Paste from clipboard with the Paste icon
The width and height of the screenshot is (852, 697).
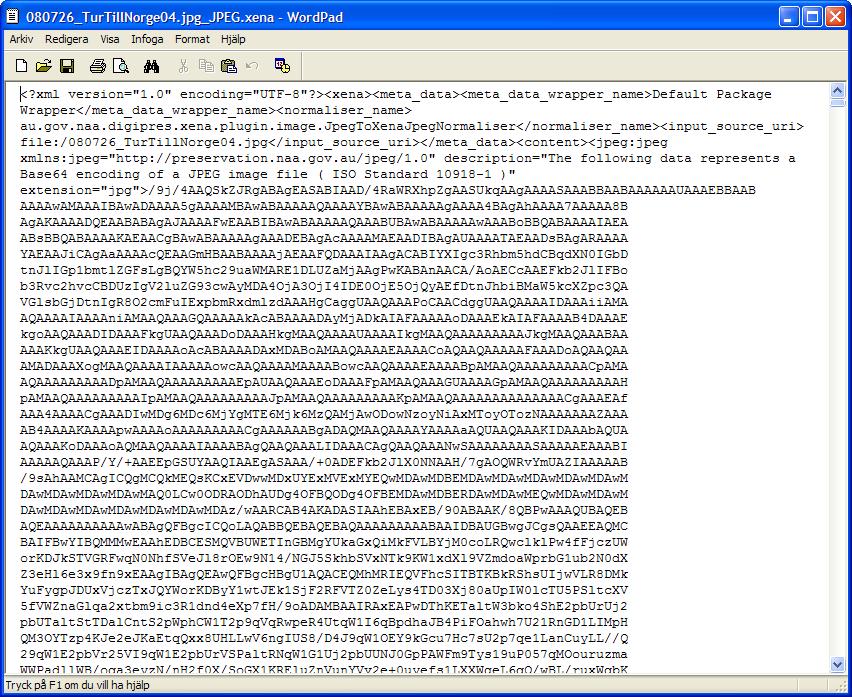pyautogui.click(x=229, y=66)
